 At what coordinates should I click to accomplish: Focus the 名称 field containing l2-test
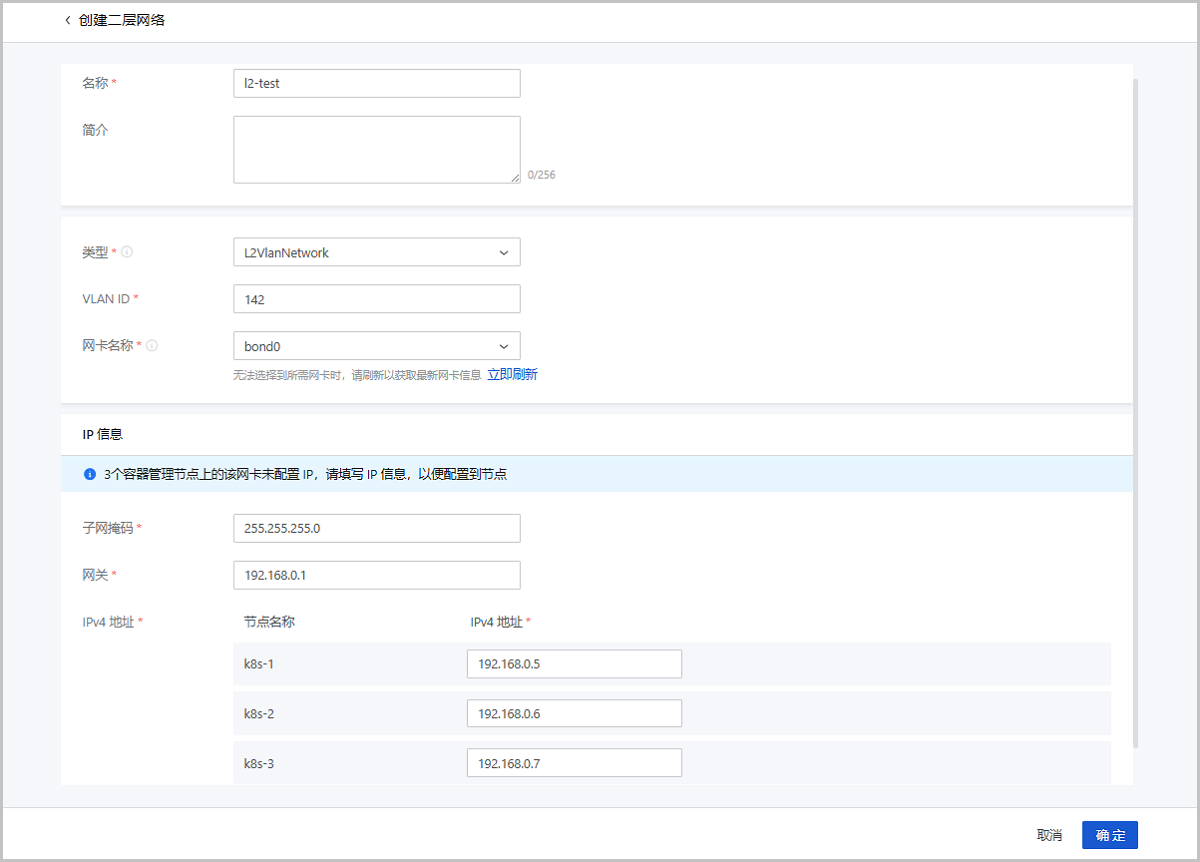coord(376,83)
